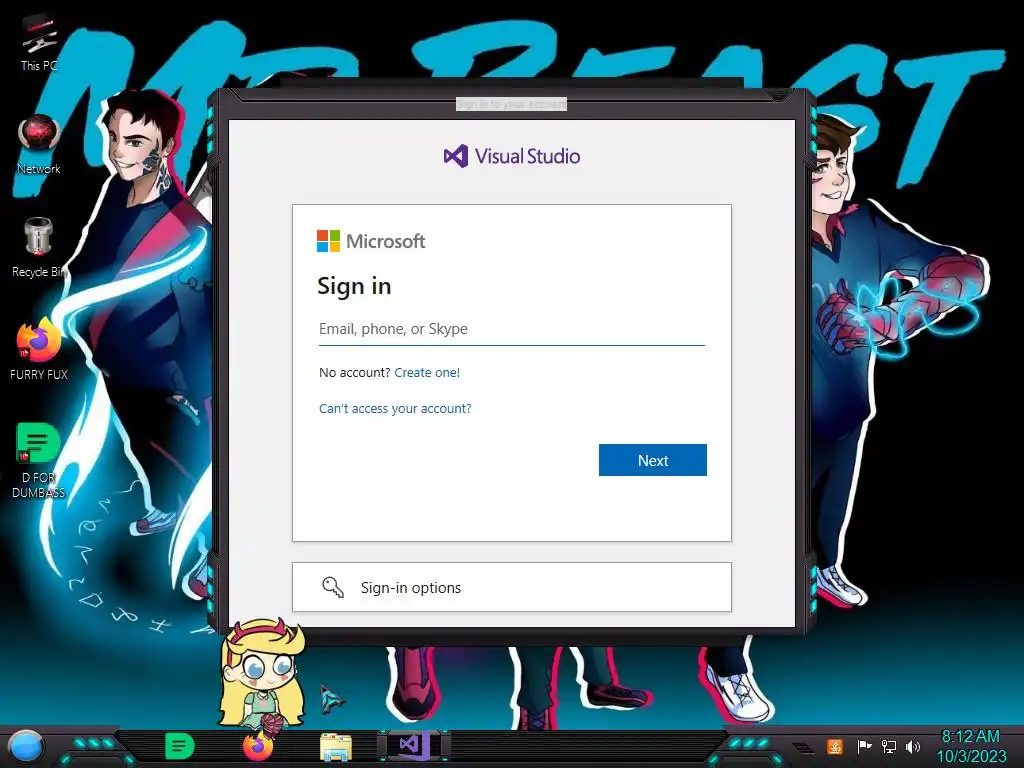Open the volume speaker tray icon
Screen dimensions: 1024x768
pyautogui.click(x=913, y=746)
